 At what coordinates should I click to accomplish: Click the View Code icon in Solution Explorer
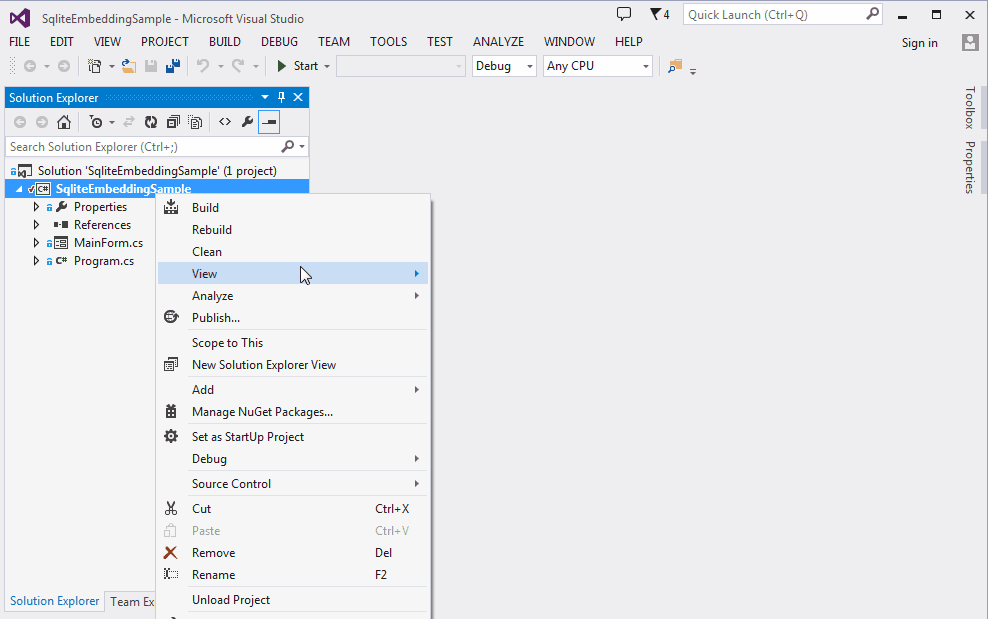tap(225, 121)
